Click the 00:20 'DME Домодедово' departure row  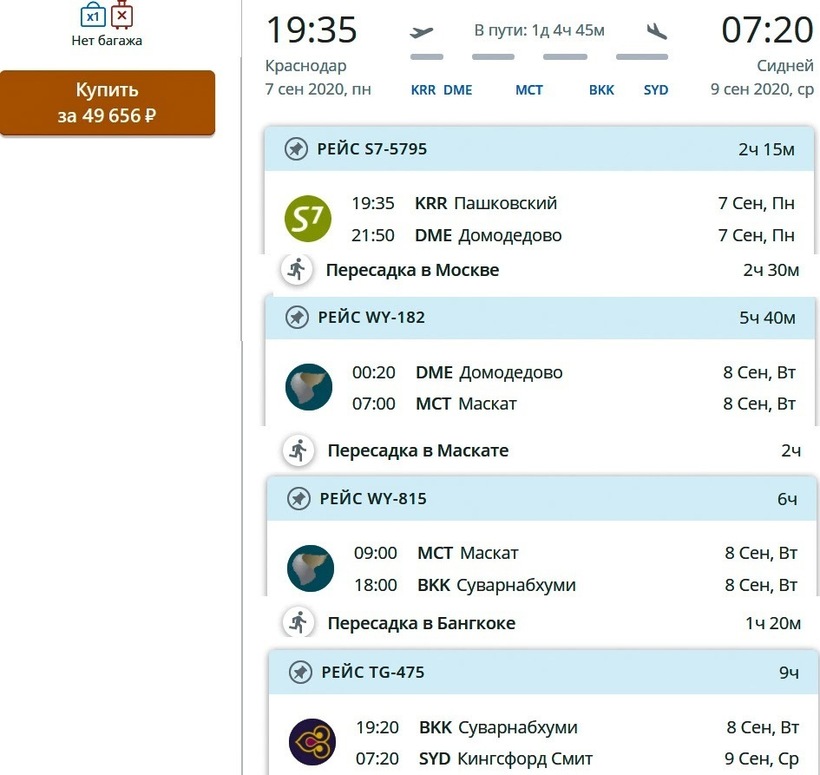point(574,372)
